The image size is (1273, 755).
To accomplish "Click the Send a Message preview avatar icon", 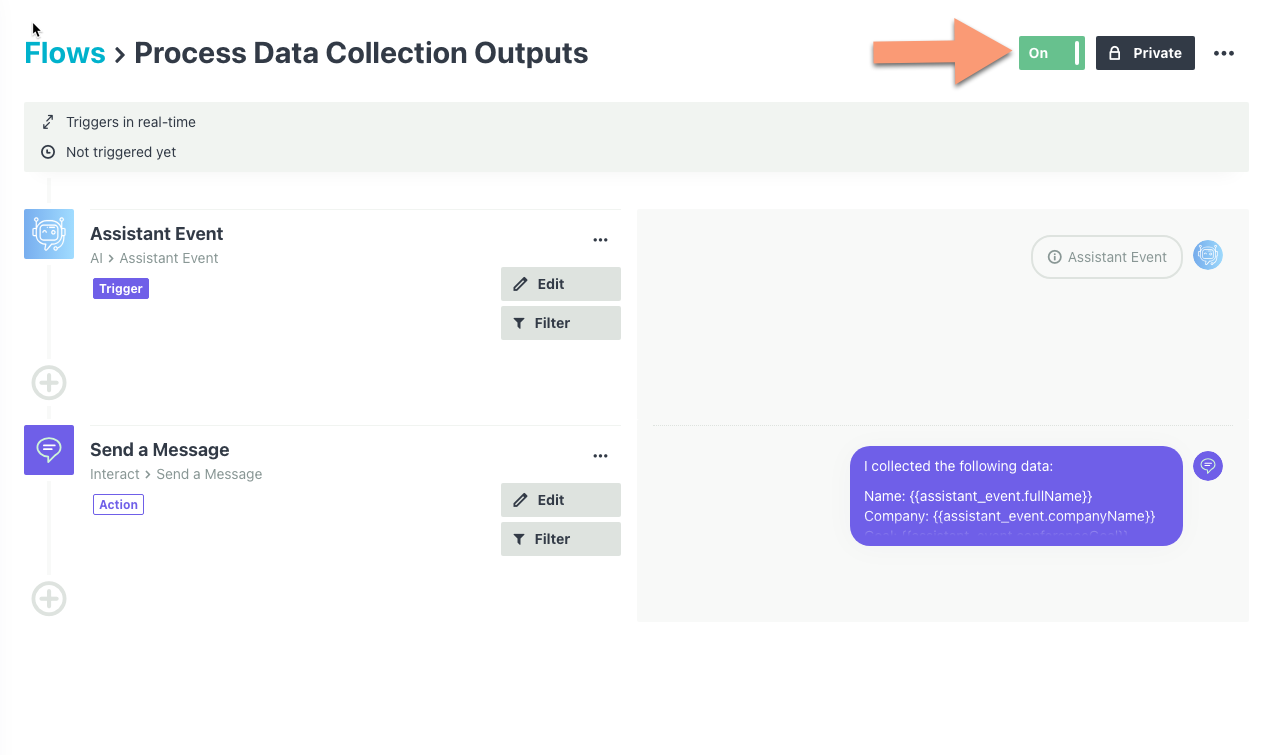I will pyautogui.click(x=1207, y=465).
